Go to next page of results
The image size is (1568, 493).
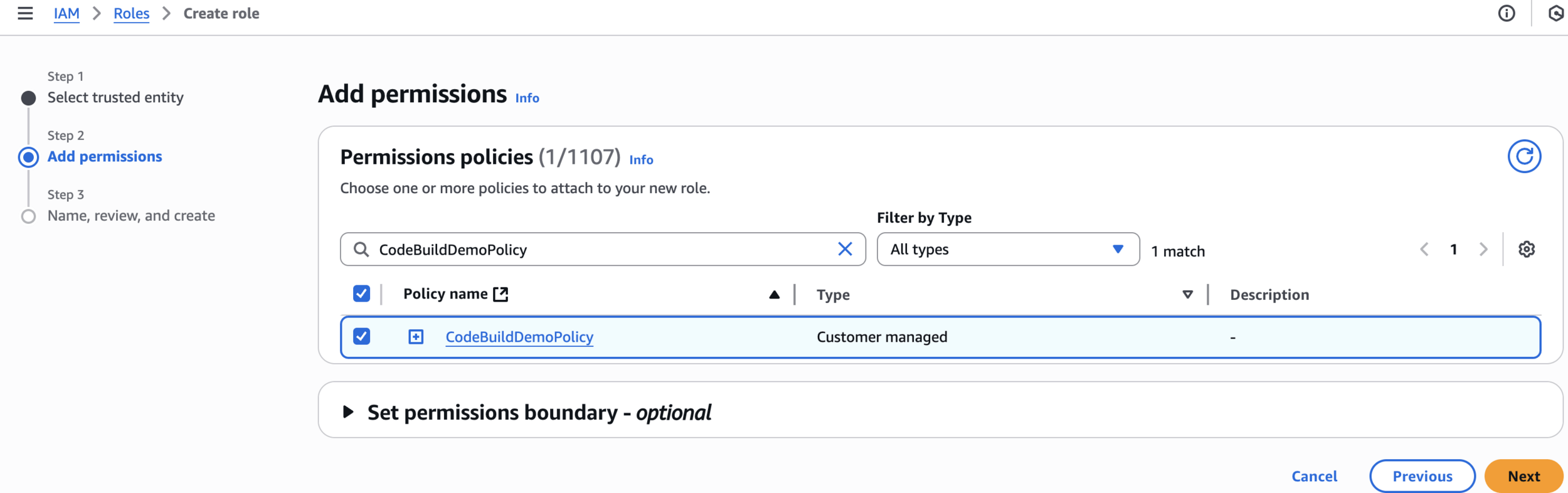(x=1483, y=249)
